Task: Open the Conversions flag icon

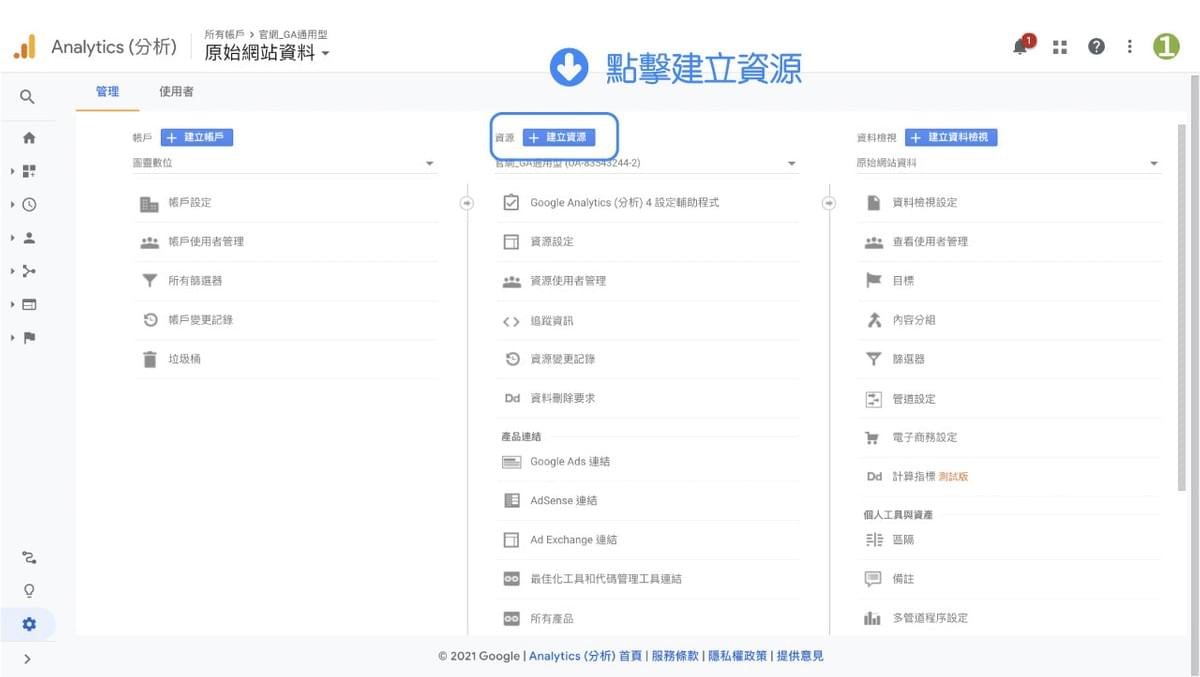Action: tap(29, 338)
